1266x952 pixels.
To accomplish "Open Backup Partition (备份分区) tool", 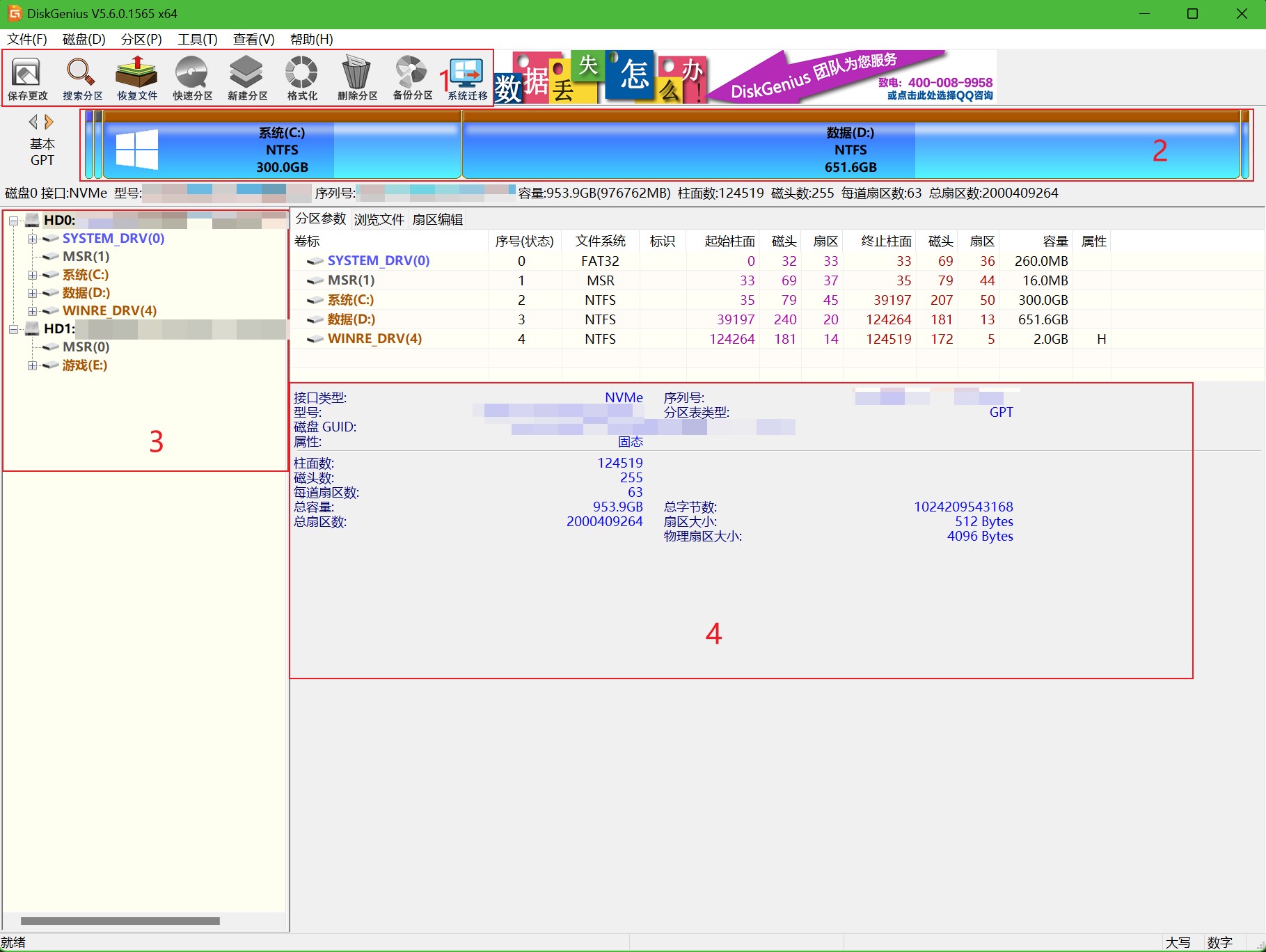I will point(412,79).
